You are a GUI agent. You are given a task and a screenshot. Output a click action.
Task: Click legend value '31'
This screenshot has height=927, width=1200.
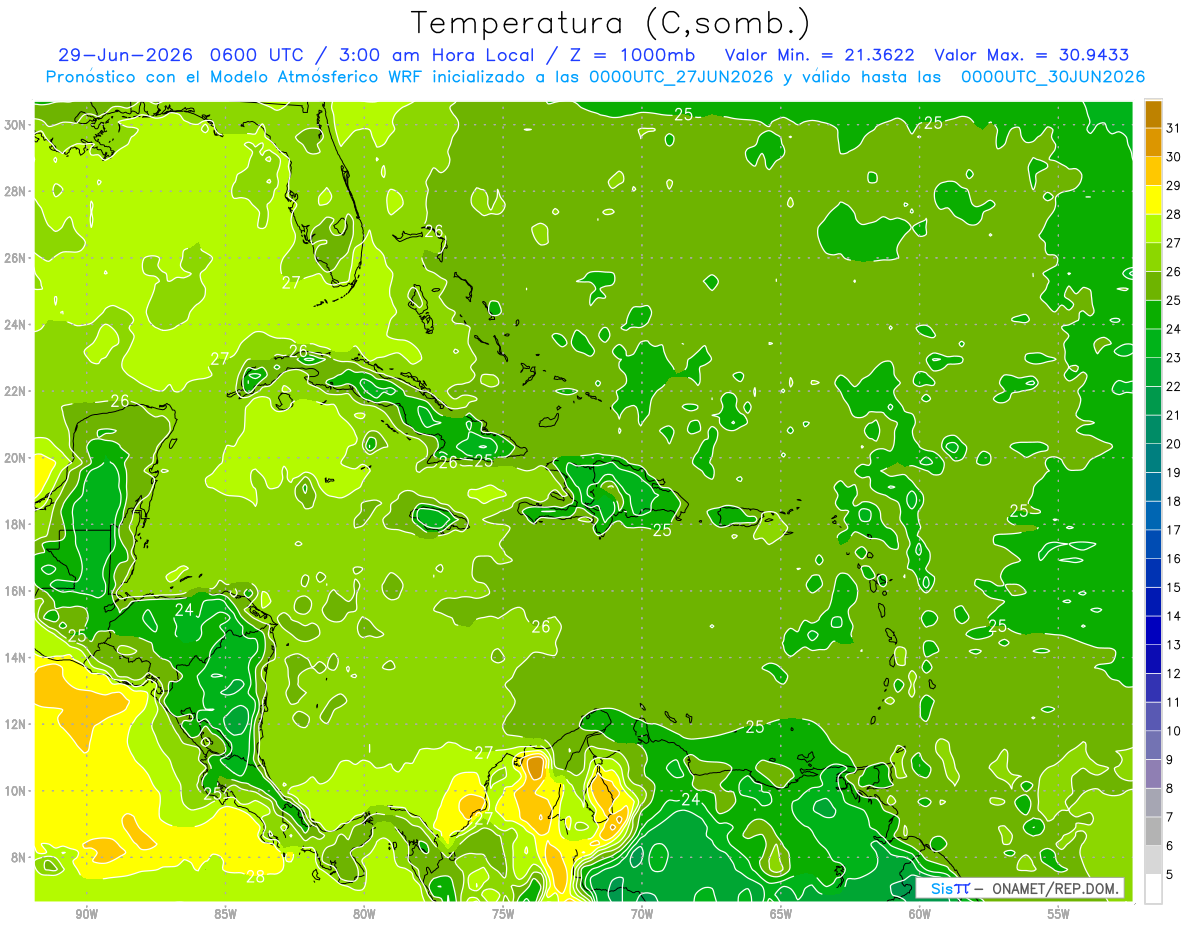pos(1174,129)
